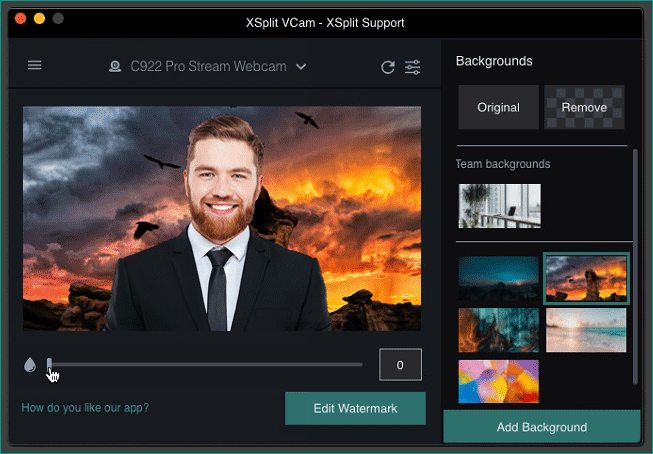Click the 'Team backgrounds' heading
This screenshot has height=454, width=653.
pyautogui.click(x=503, y=164)
